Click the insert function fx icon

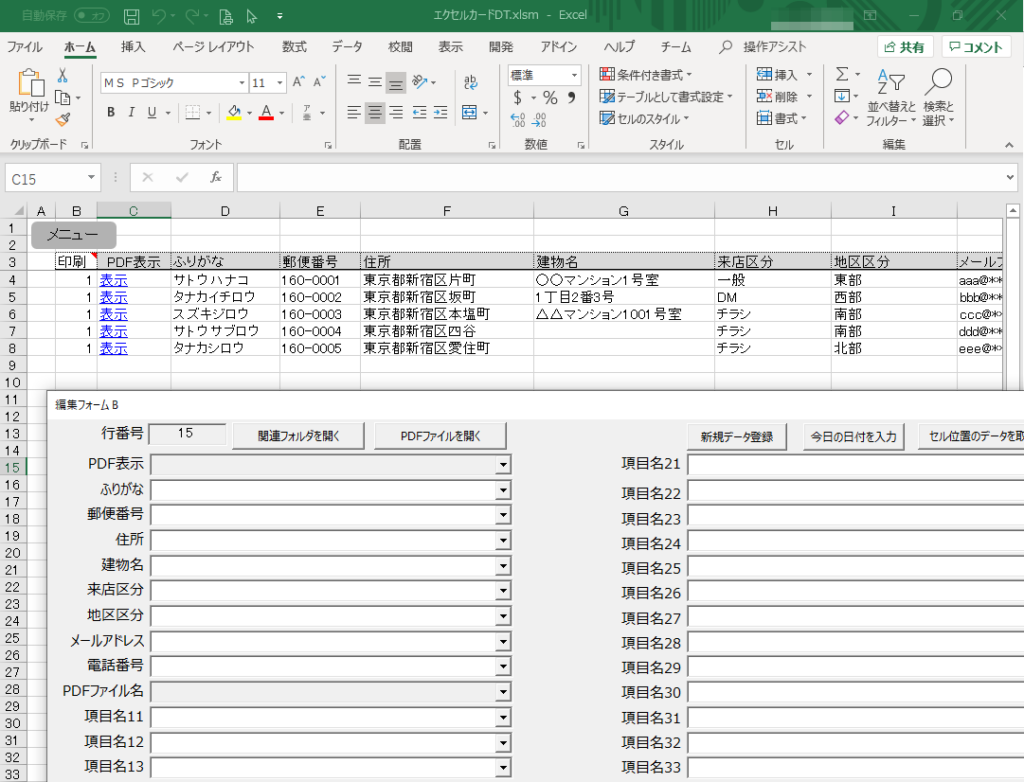point(215,177)
